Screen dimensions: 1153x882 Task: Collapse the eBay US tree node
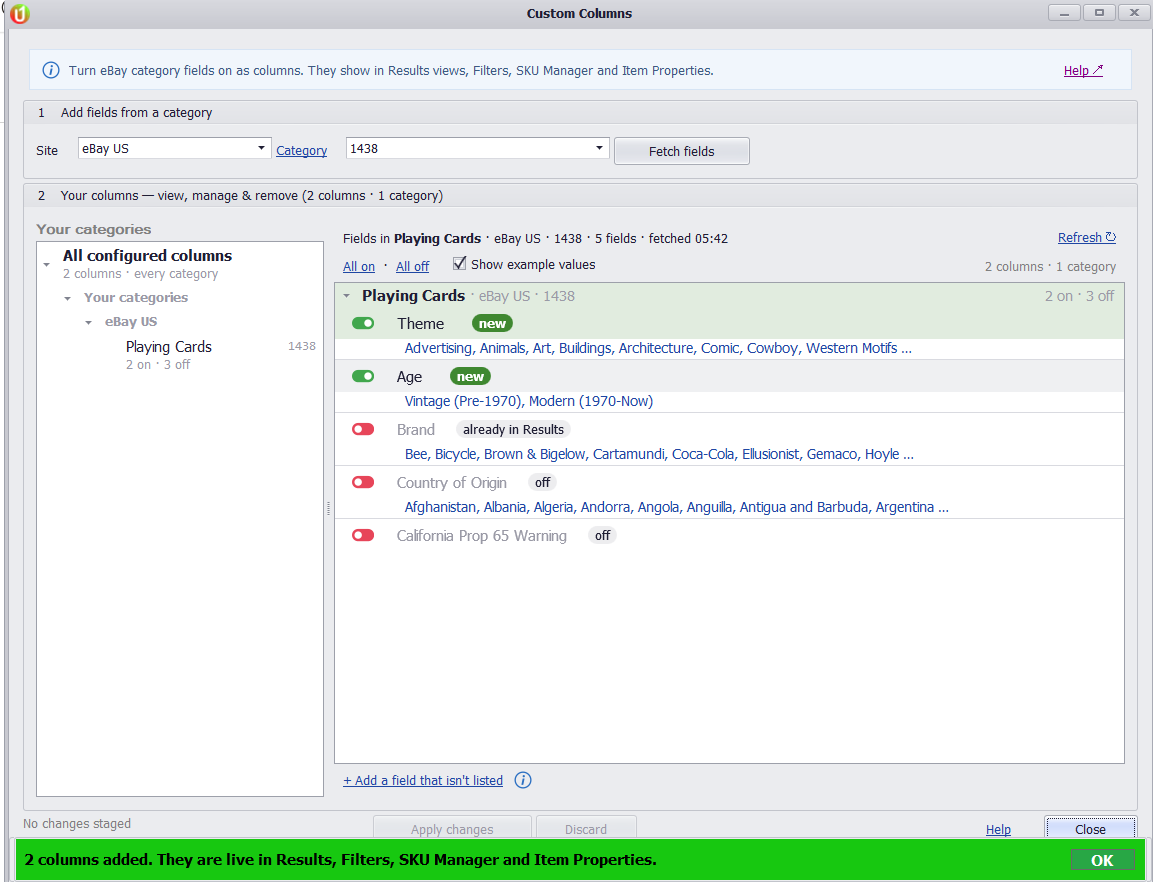click(88, 322)
